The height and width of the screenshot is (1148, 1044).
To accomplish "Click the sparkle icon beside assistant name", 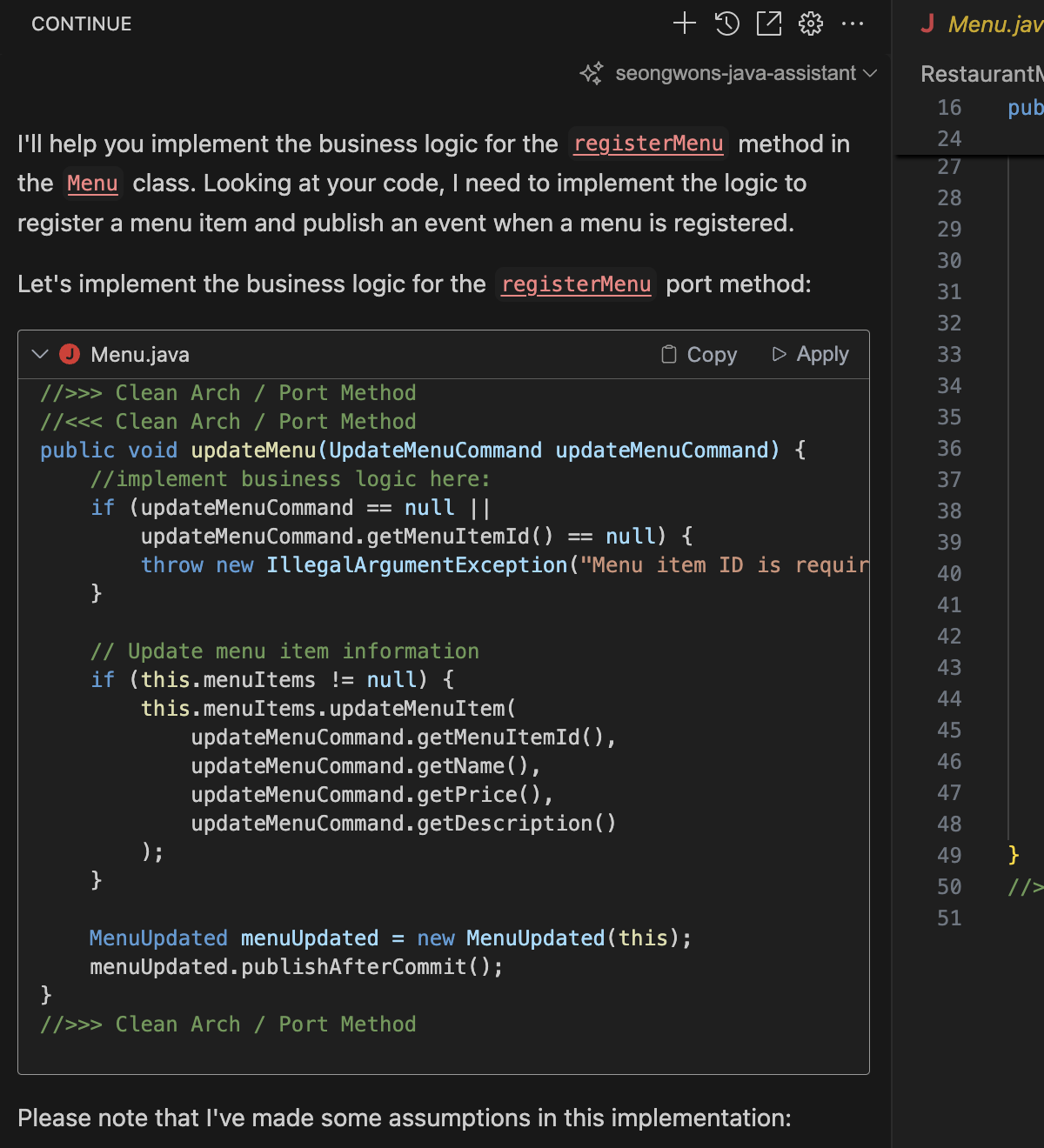I will 592,73.
